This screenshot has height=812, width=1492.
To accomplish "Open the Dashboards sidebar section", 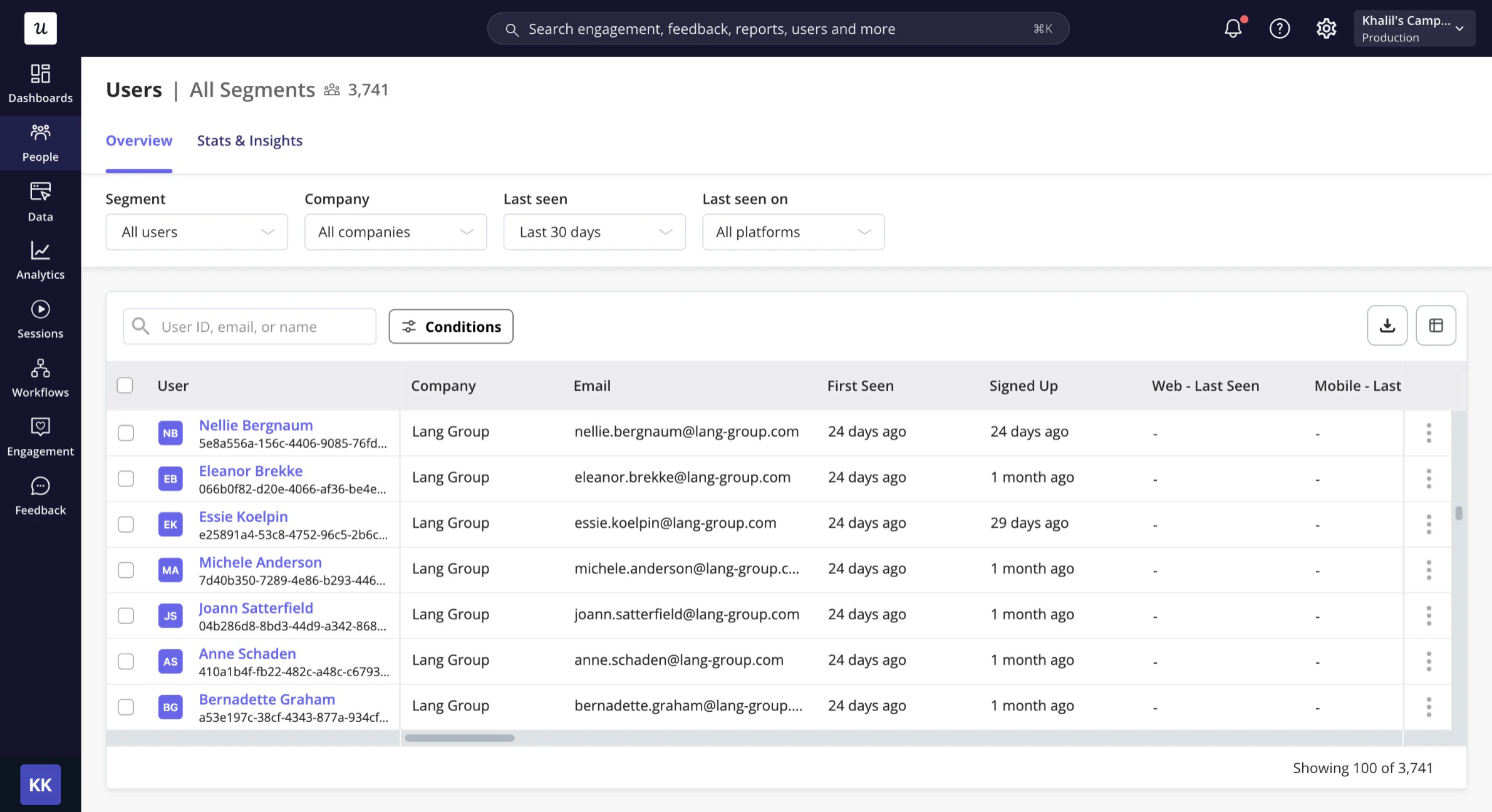I will coord(41,84).
